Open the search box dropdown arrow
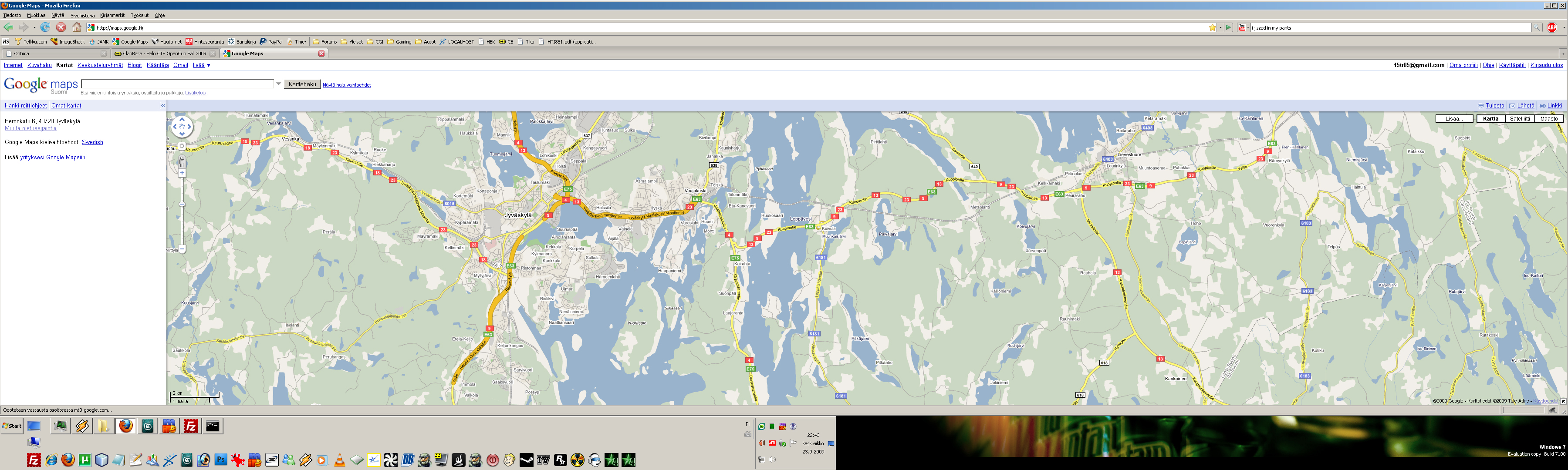 coord(279,84)
